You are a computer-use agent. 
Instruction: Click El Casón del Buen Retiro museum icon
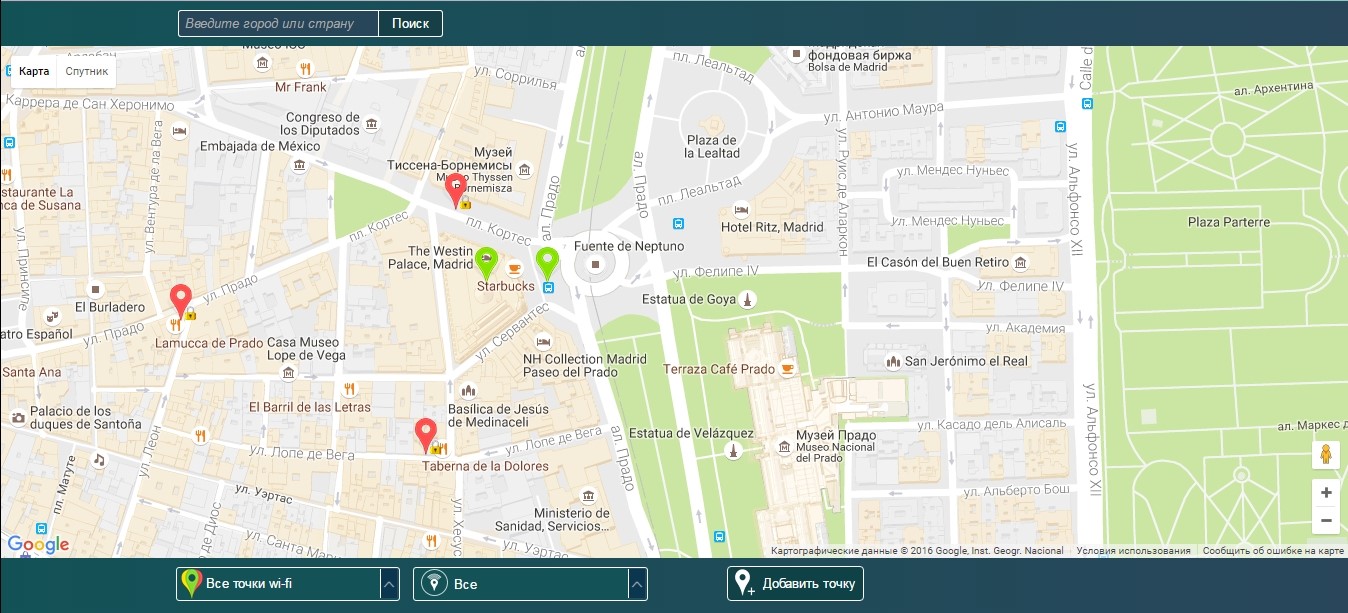coord(1021,263)
